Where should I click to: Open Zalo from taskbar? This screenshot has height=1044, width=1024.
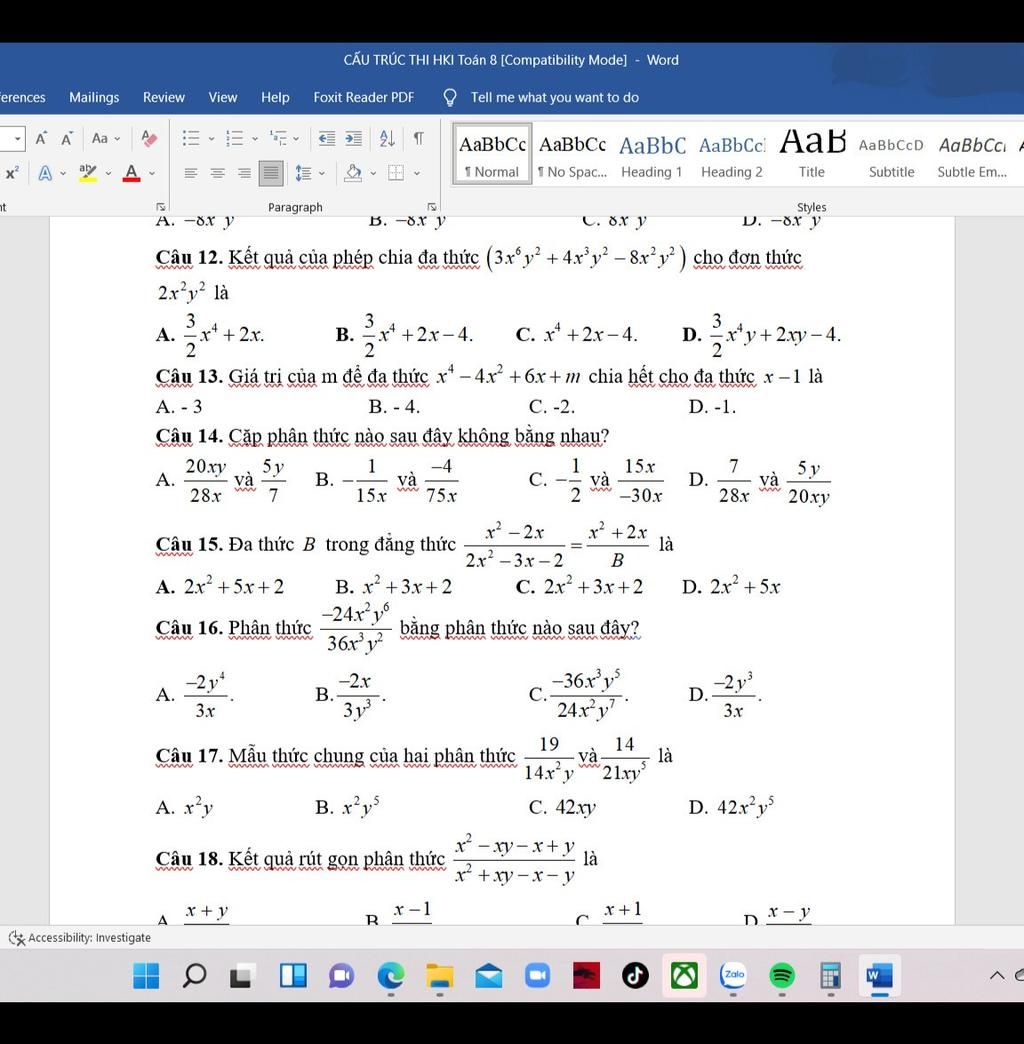734,975
